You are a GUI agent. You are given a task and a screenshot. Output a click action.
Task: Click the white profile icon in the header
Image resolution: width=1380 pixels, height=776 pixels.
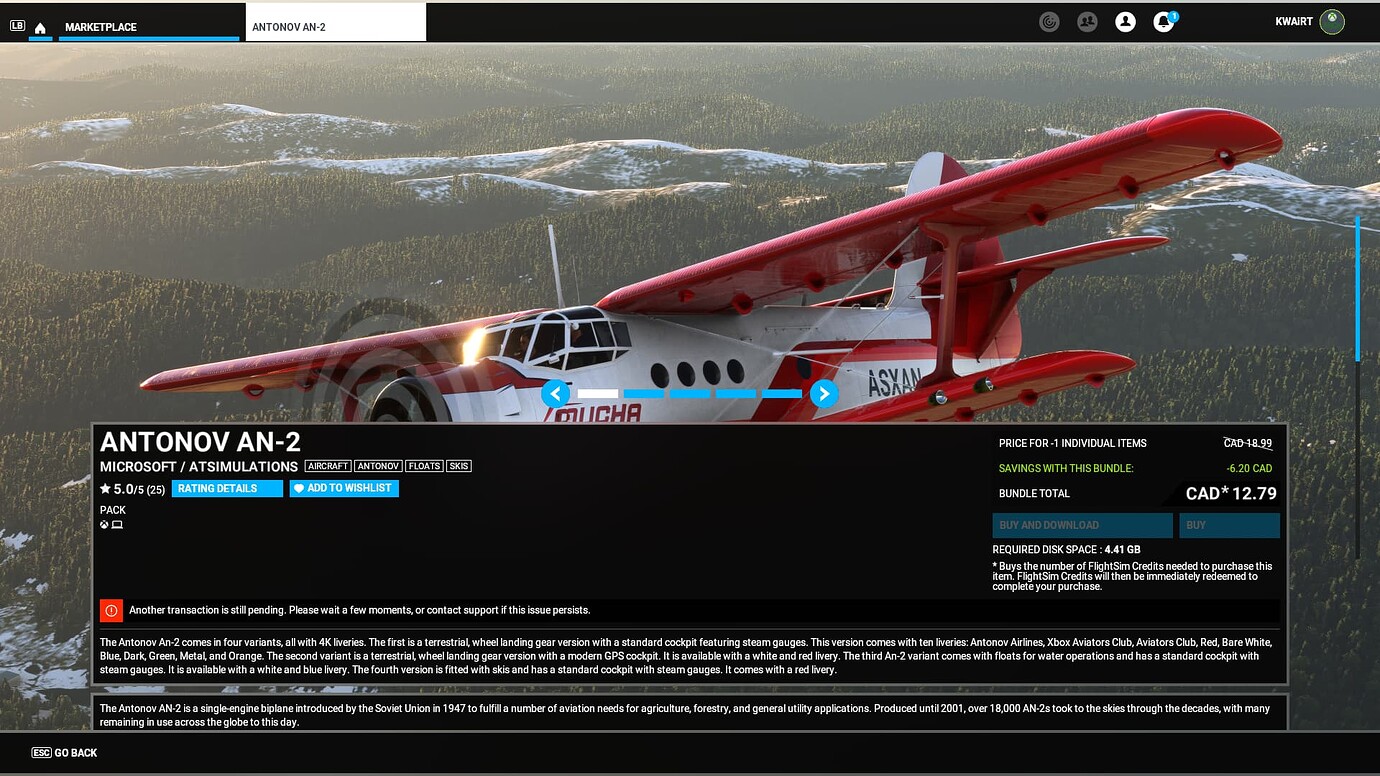pyautogui.click(x=1125, y=20)
